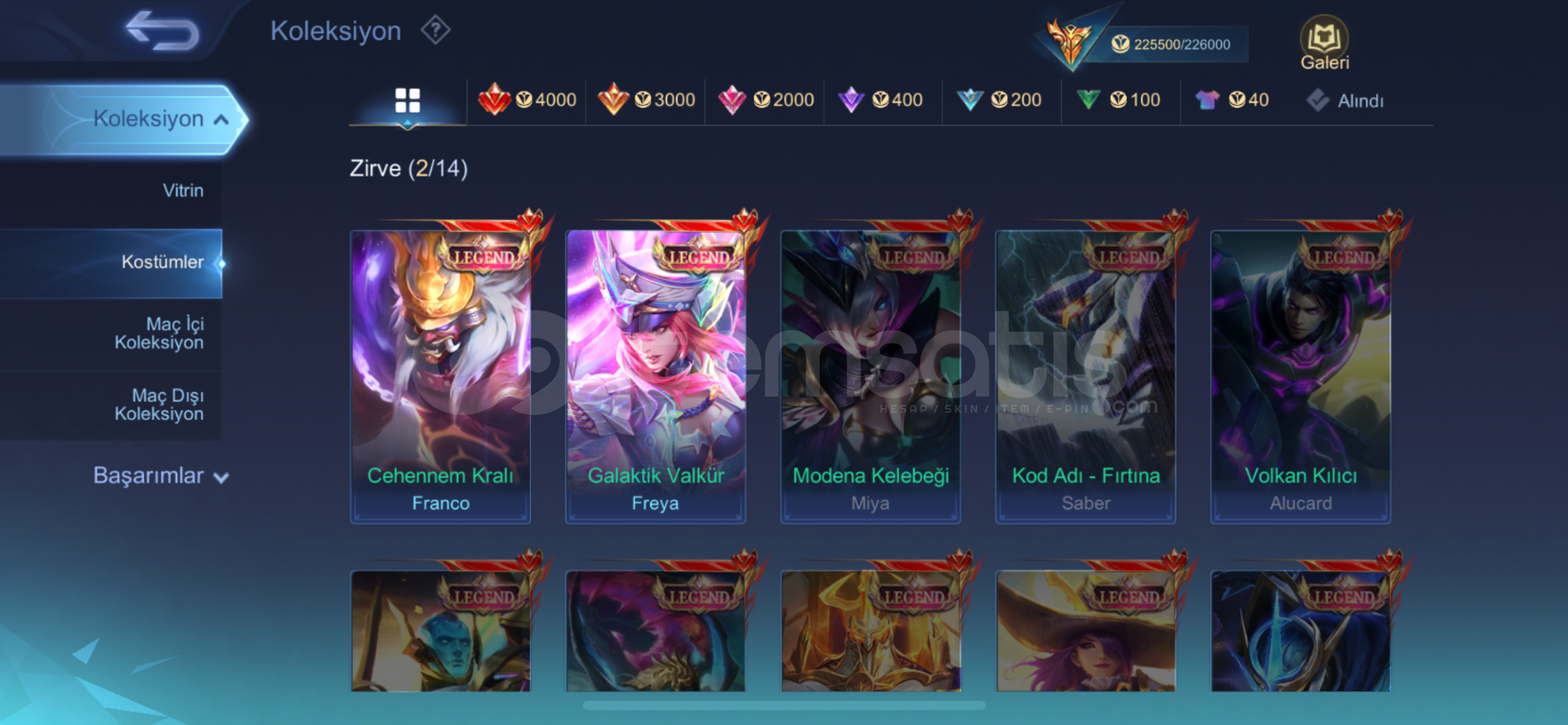Filter by the 400-point purple gem tier
The image size is (1568, 725).
881,100
